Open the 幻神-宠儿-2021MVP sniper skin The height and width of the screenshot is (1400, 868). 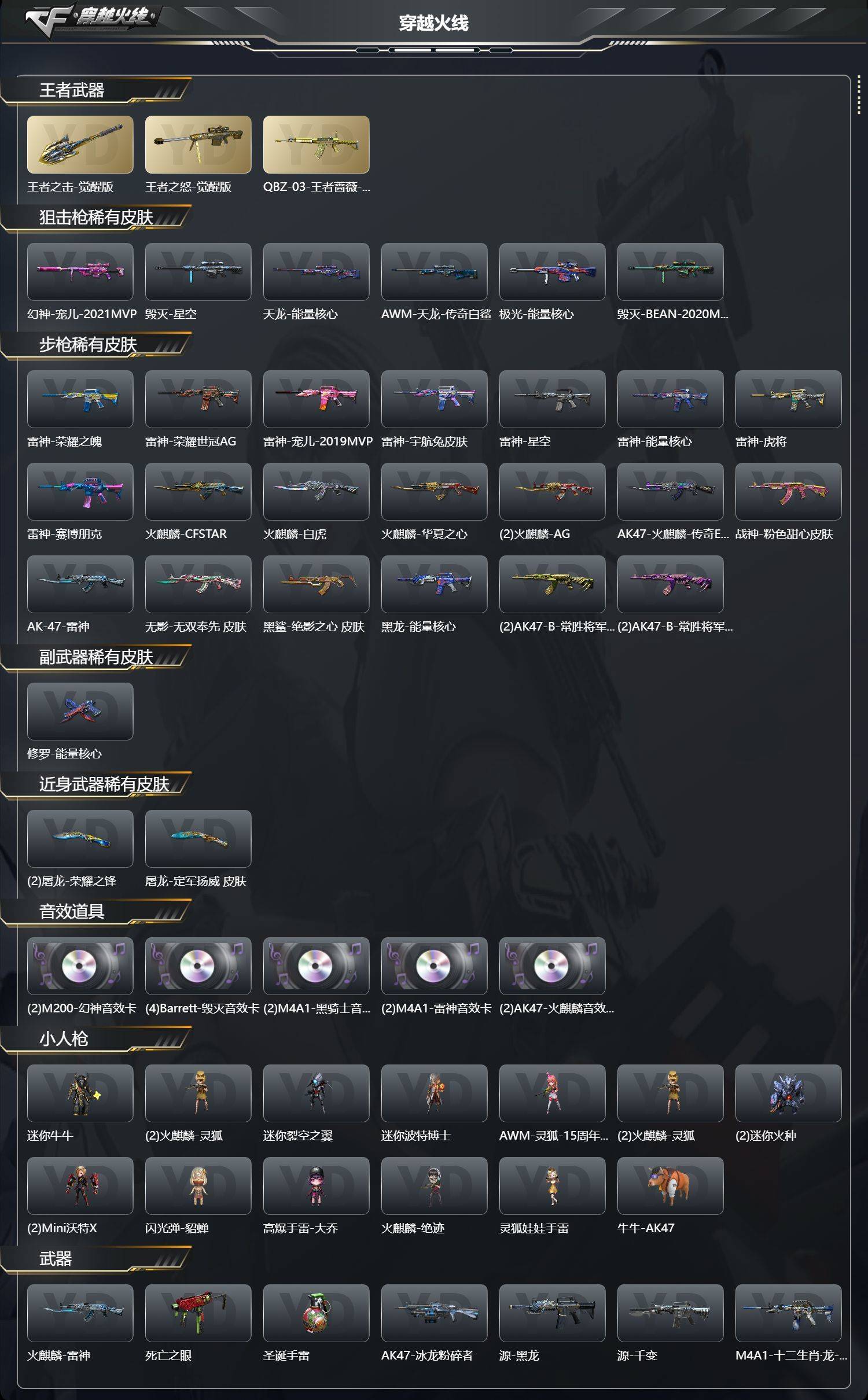pos(80,271)
